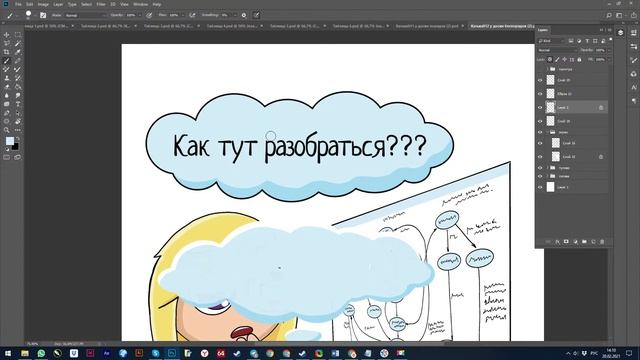Add a layer mask
This screenshot has height=360, width=640.
tap(566, 242)
